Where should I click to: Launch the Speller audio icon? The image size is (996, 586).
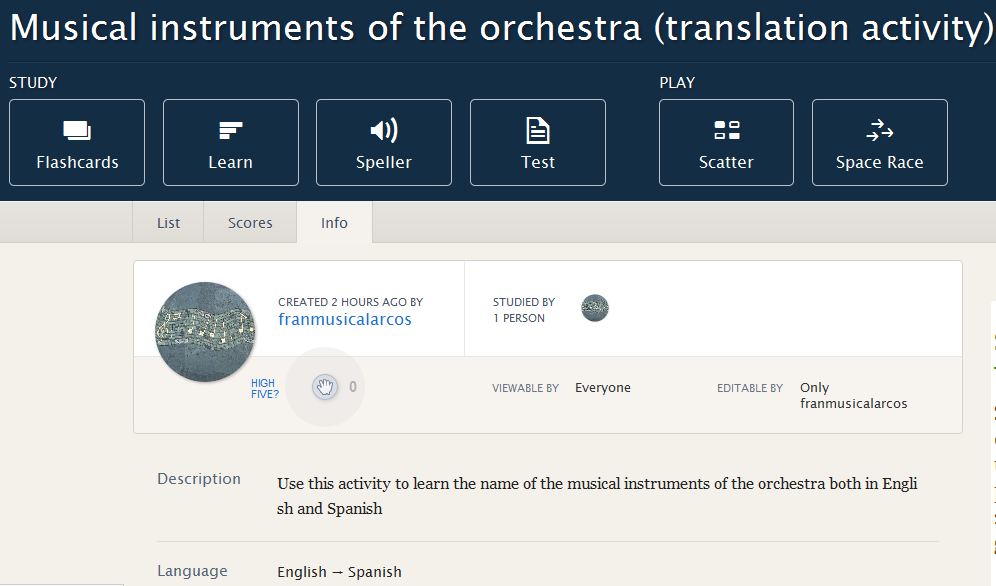click(x=384, y=131)
